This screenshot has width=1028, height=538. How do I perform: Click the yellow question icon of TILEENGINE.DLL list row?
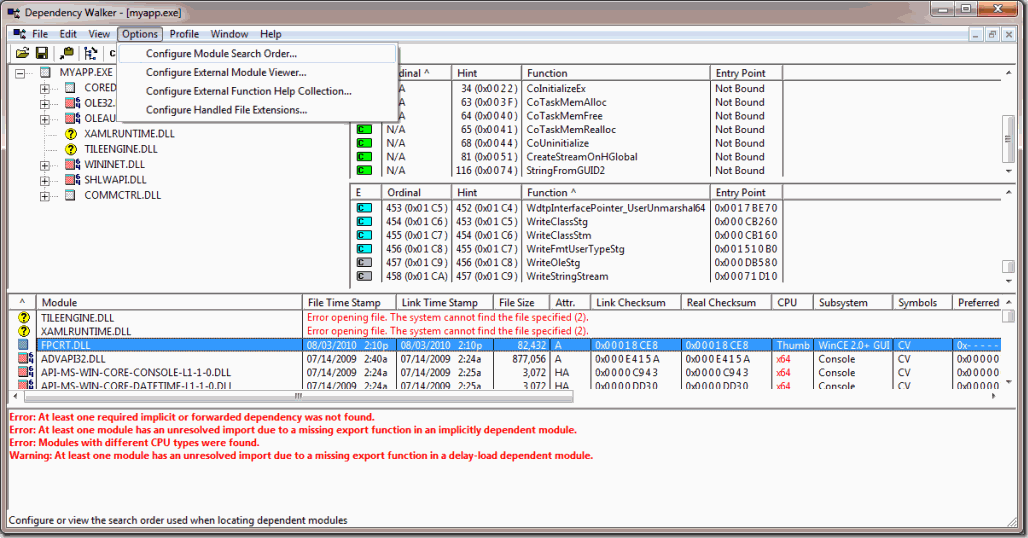pyautogui.click(x=24, y=318)
